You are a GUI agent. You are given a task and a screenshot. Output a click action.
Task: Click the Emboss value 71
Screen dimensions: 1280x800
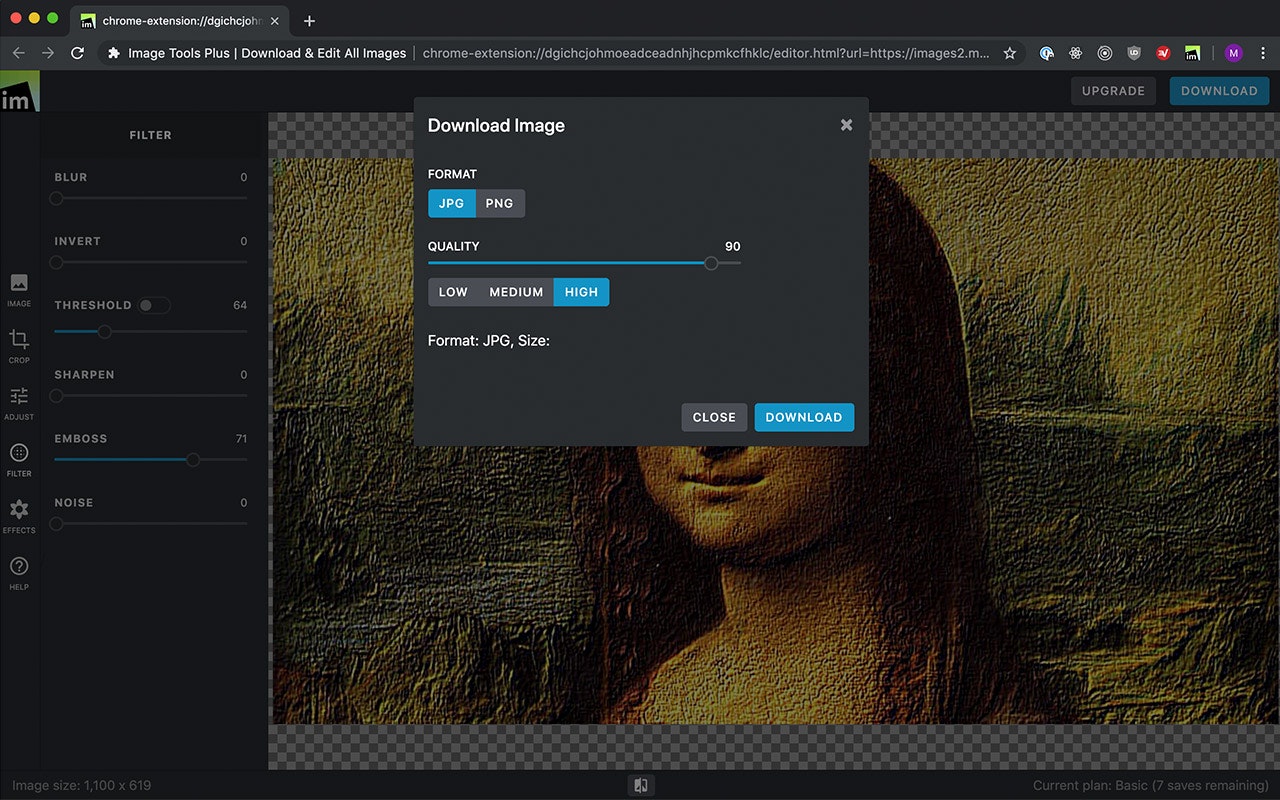point(241,439)
